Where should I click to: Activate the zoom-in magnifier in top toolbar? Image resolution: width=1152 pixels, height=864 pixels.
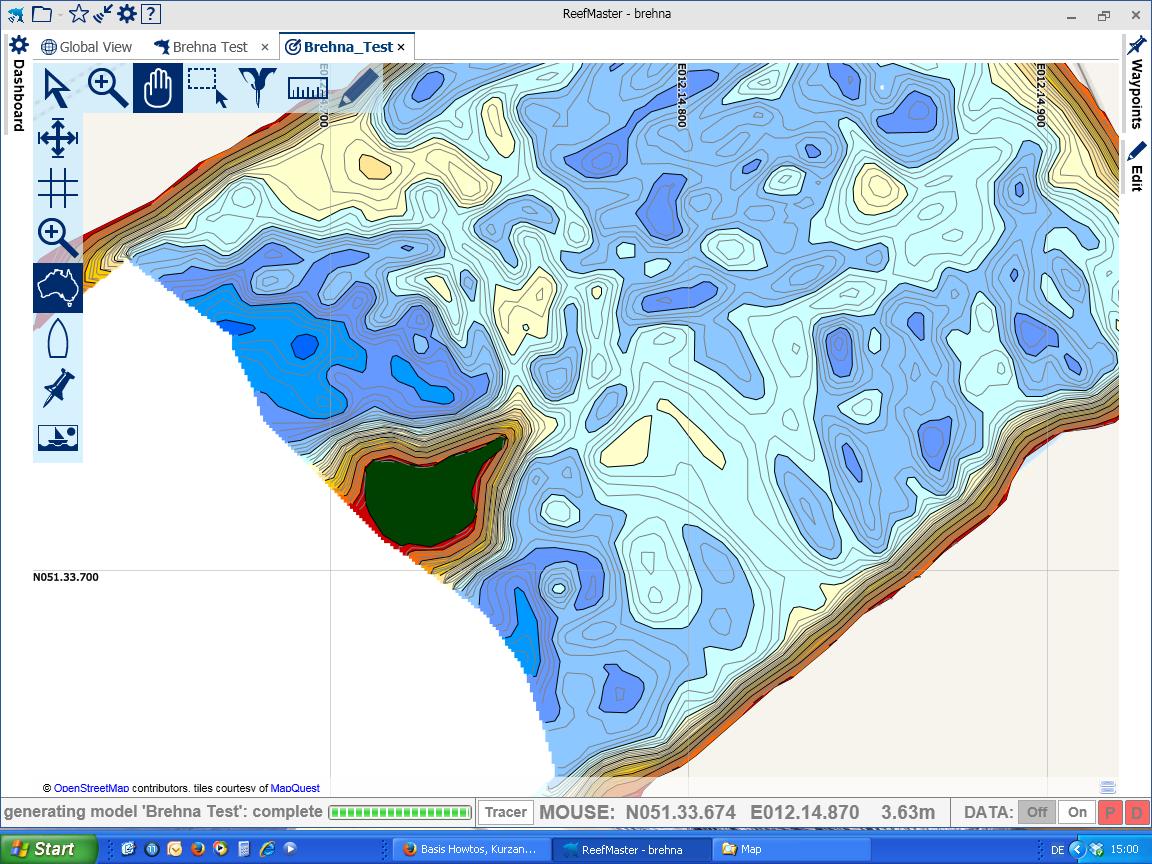click(107, 88)
